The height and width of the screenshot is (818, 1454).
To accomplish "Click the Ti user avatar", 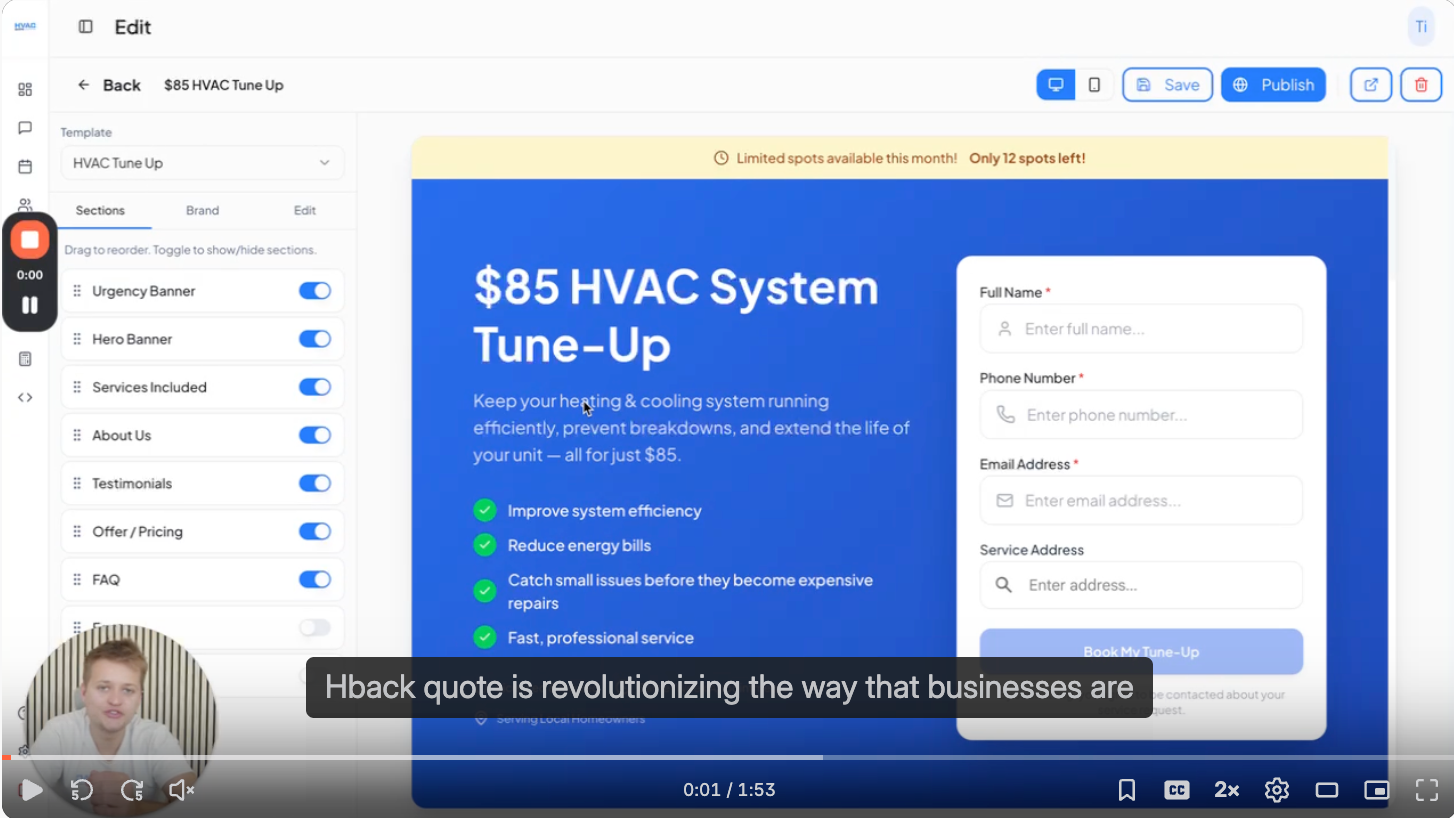I will coord(1421,27).
